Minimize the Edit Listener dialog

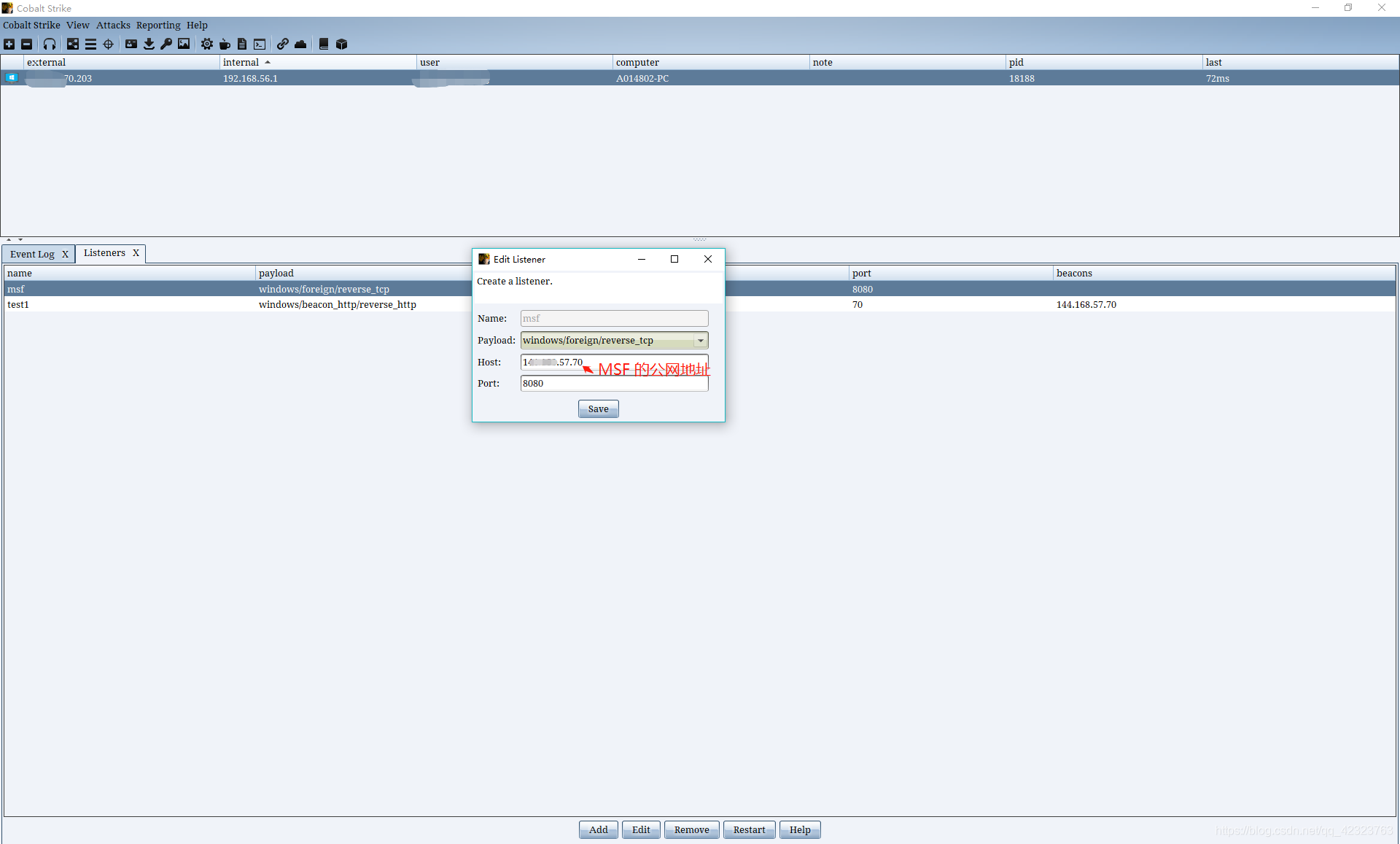[x=642, y=259]
